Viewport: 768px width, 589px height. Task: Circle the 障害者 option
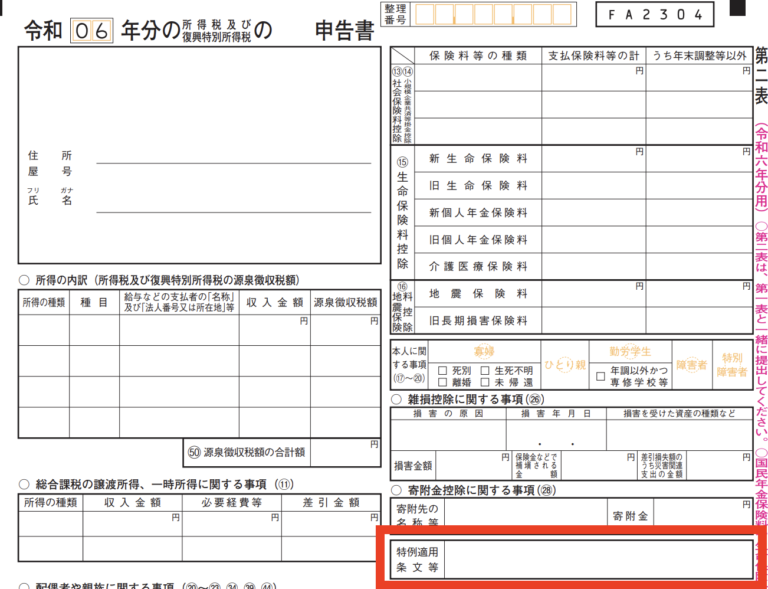tap(691, 366)
